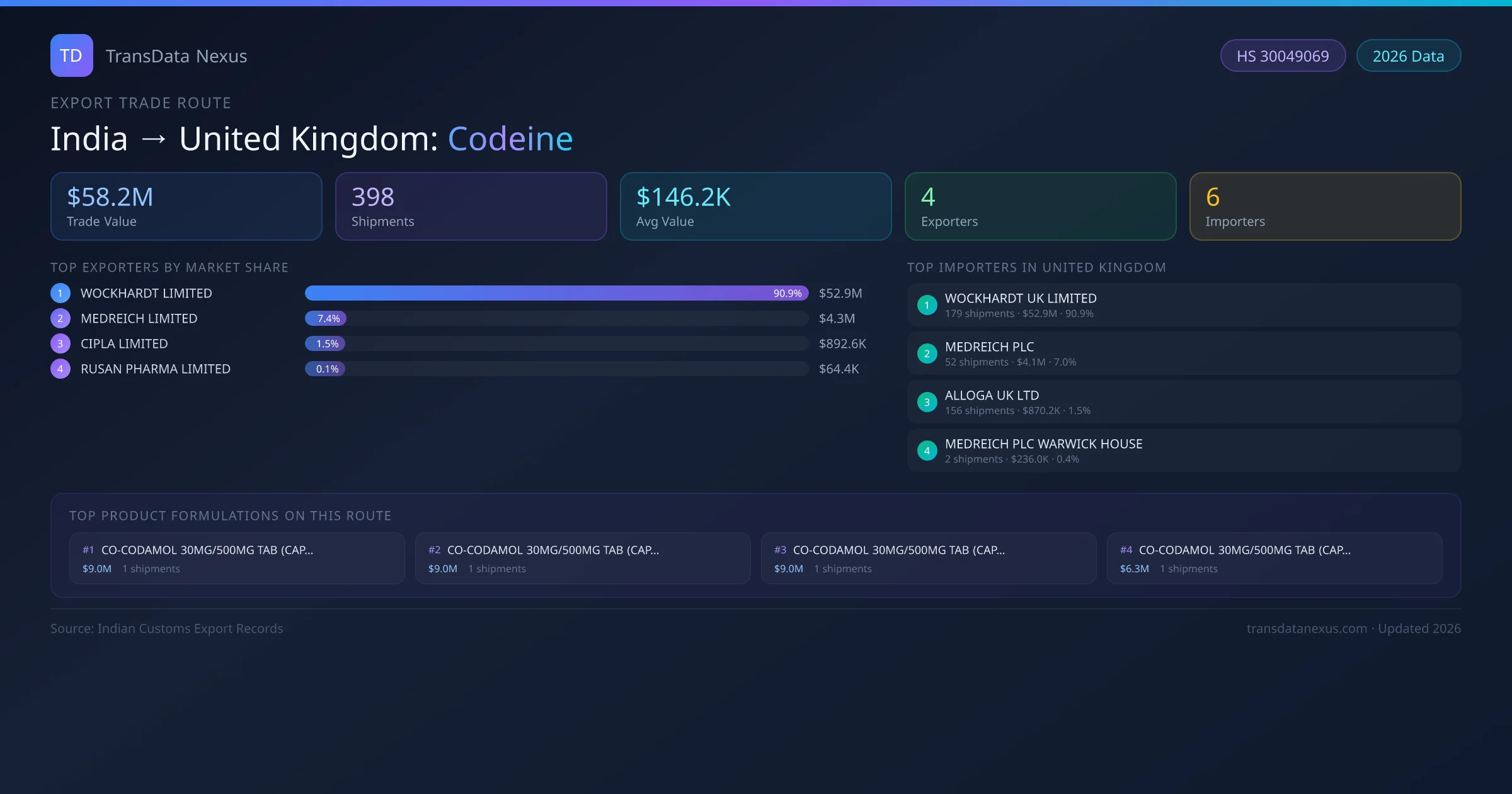Select the 398 Shipments card
Viewport: 1512px width, 794px height.
point(471,207)
